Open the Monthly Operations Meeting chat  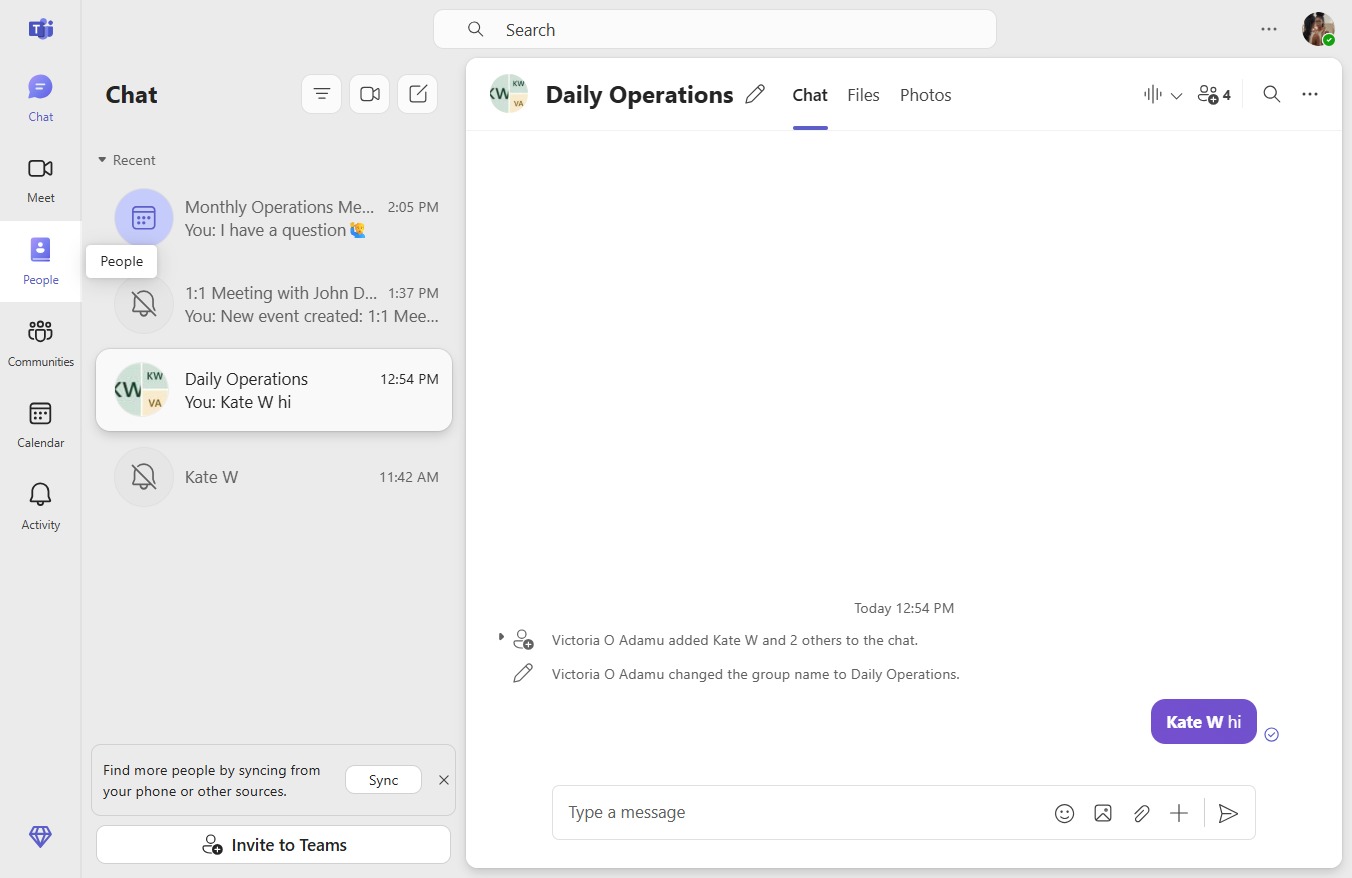point(274,218)
